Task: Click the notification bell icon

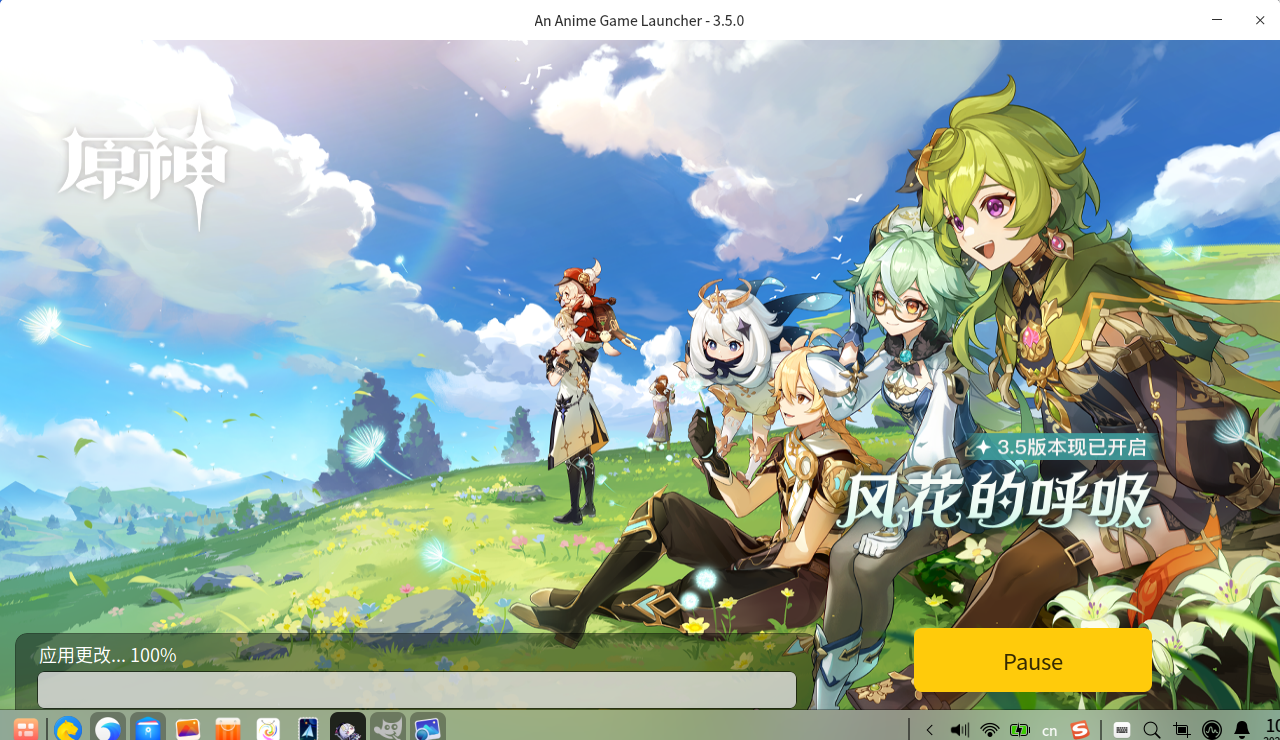Action: click(x=1244, y=730)
